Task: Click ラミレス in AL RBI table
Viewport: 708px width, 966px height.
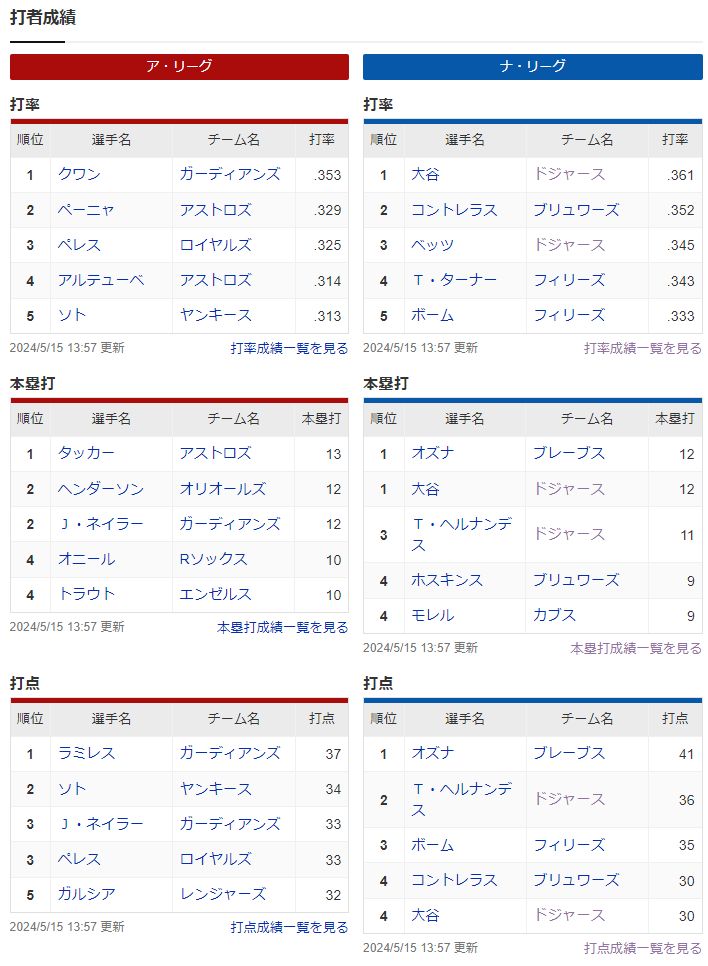Action: pos(86,753)
